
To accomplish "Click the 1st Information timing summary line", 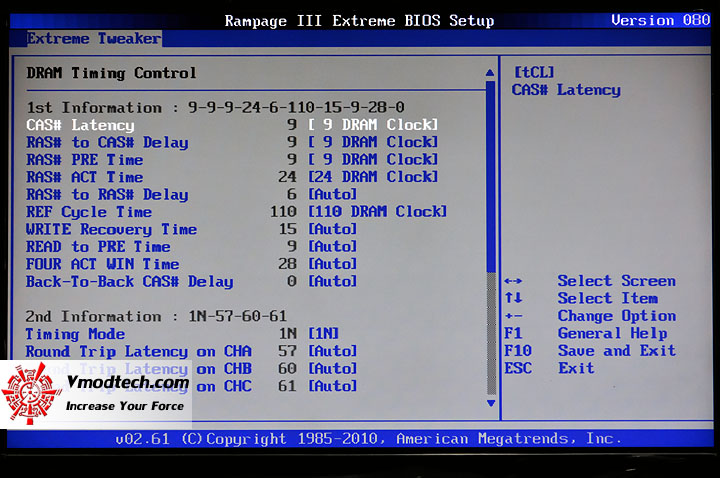I will 215,107.
